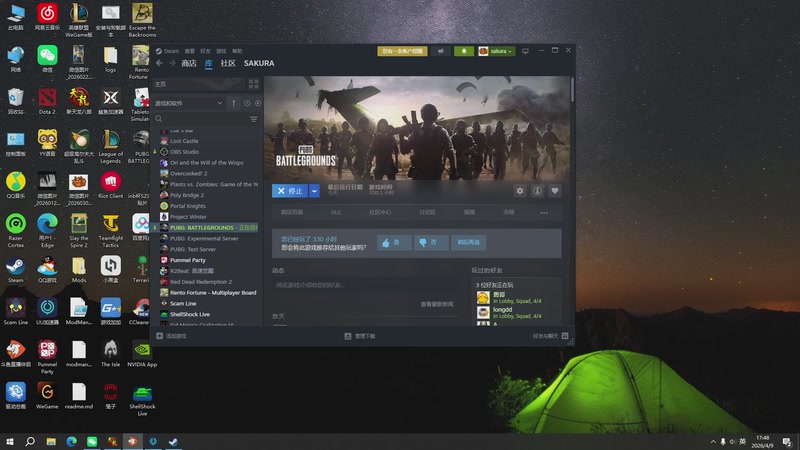Open the WeChat desktop icon

(x=47, y=58)
